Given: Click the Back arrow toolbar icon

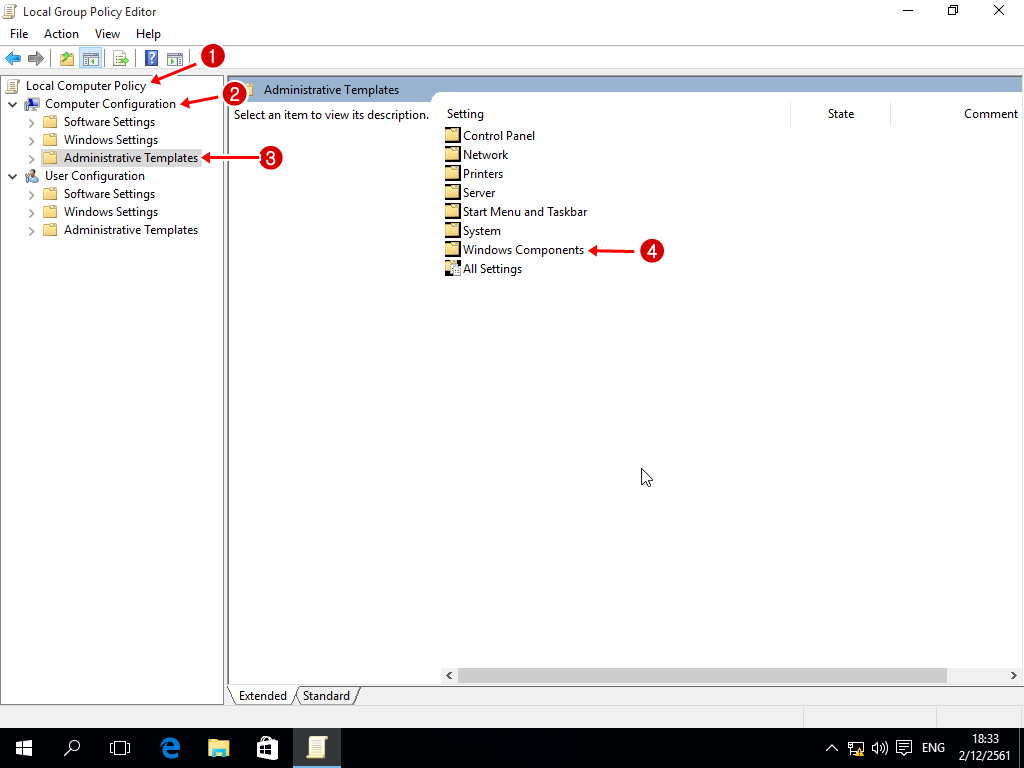Looking at the screenshot, I should (13, 59).
